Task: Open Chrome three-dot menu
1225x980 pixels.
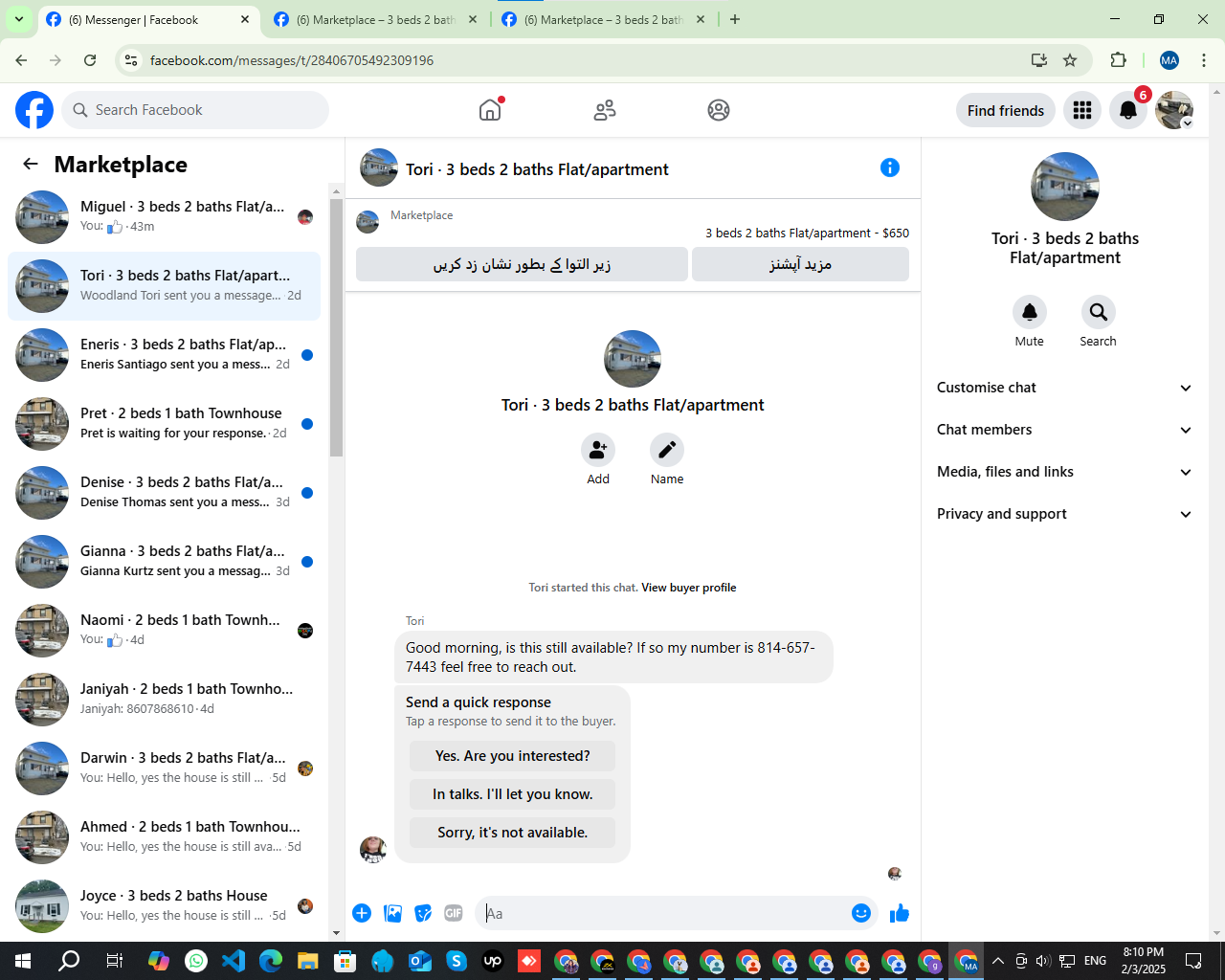Action: point(1204,60)
